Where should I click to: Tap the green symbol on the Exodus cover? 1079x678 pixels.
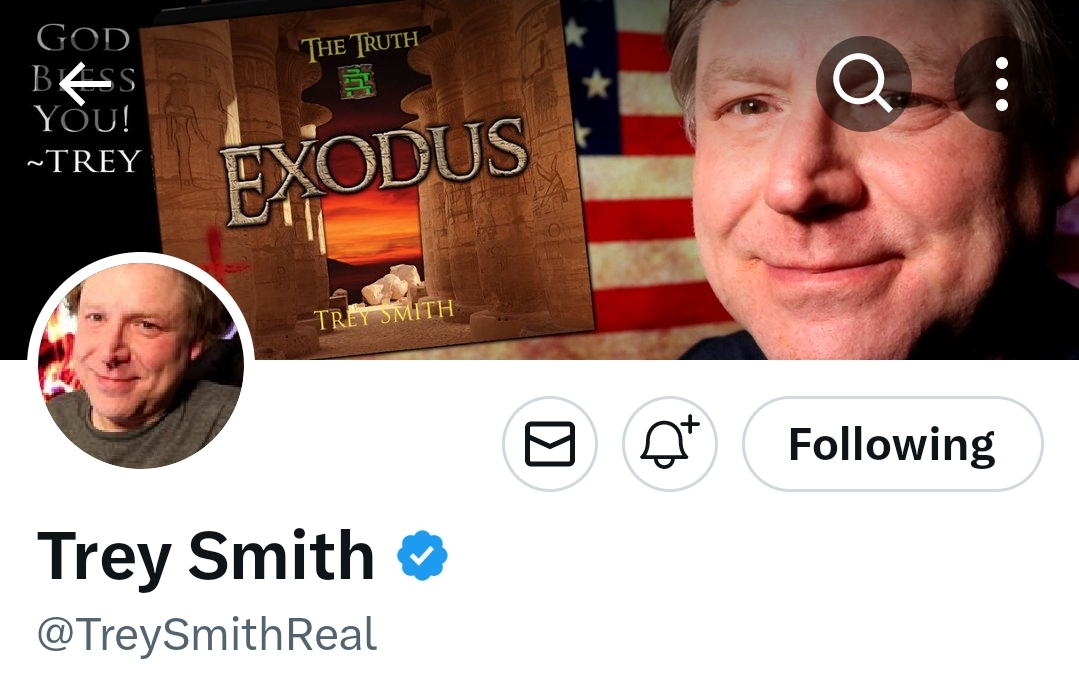[x=359, y=83]
